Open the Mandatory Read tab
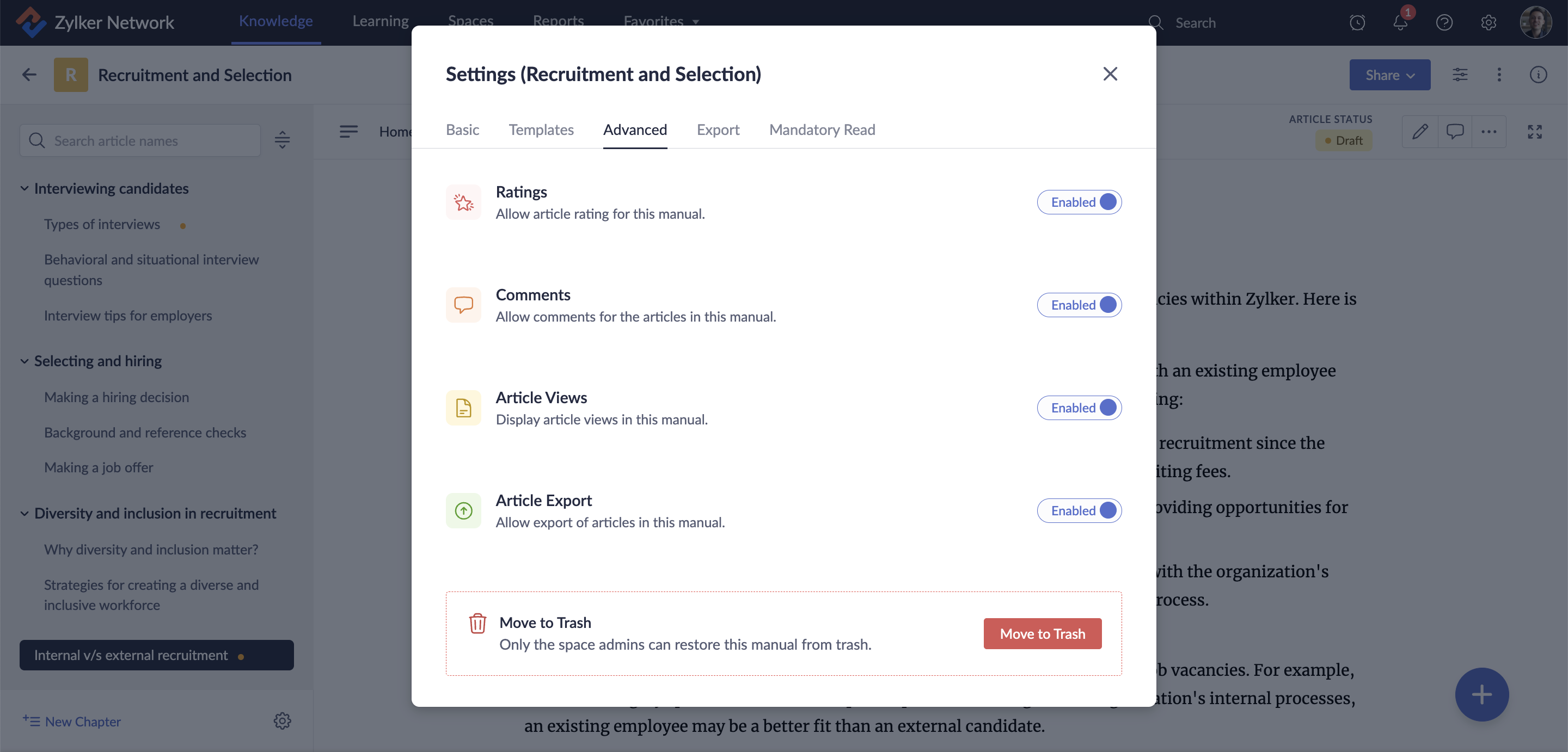The image size is (1568, 752). (x=822, y=130)
